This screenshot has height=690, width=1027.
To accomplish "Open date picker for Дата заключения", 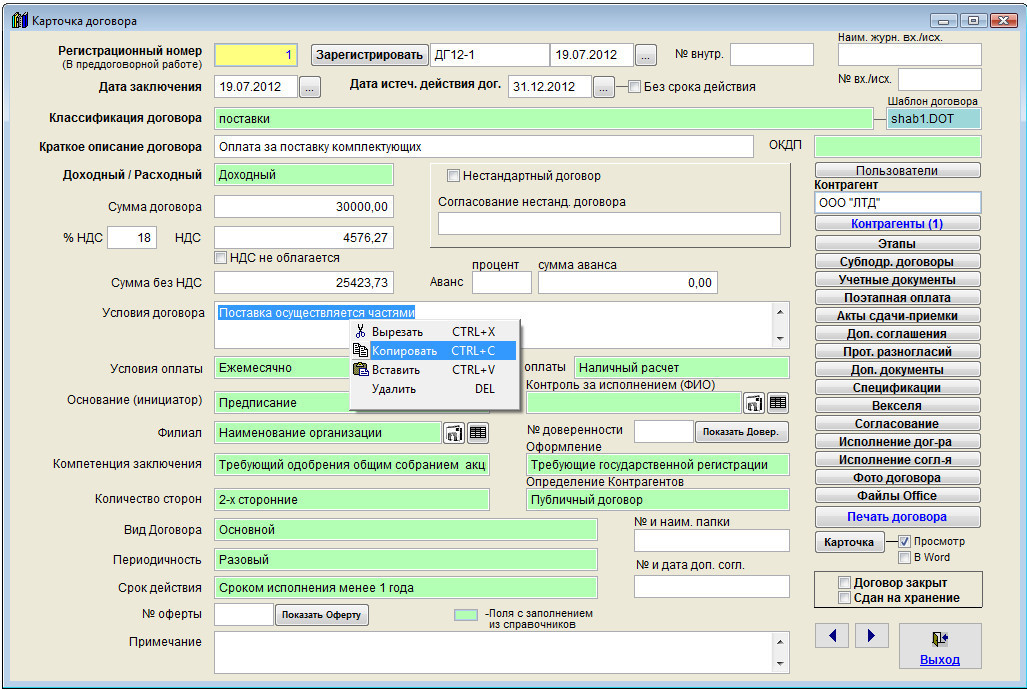I will [x=310, y=88].
